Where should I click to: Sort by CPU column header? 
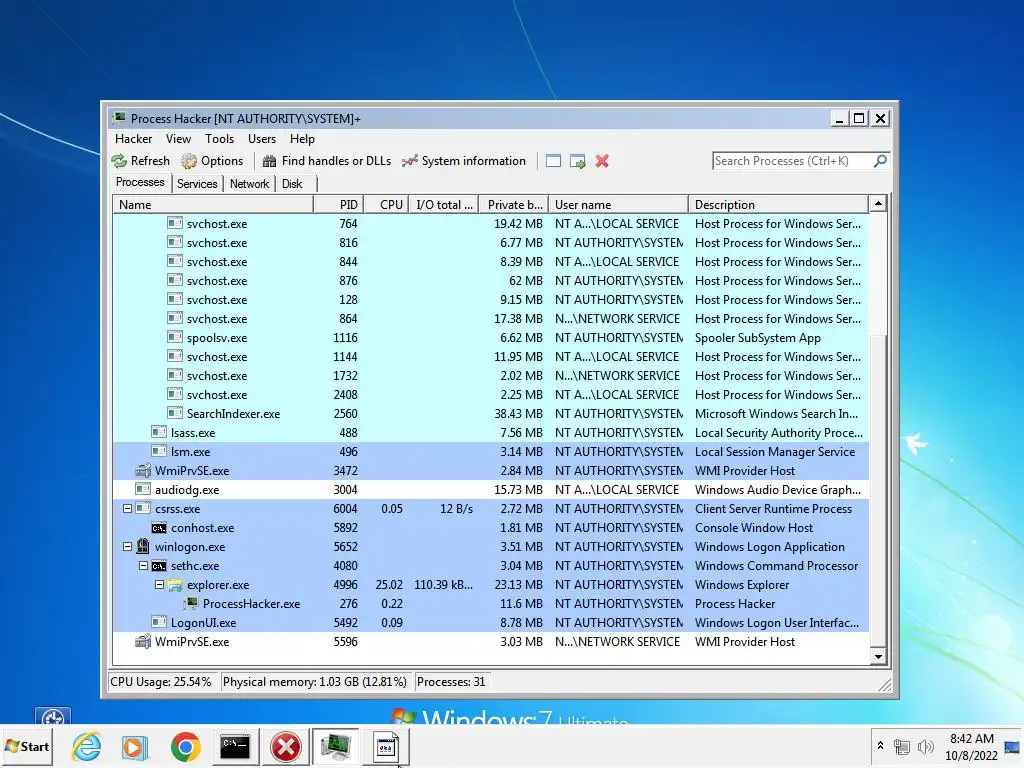pyautogui.click(x=387, y=204)
